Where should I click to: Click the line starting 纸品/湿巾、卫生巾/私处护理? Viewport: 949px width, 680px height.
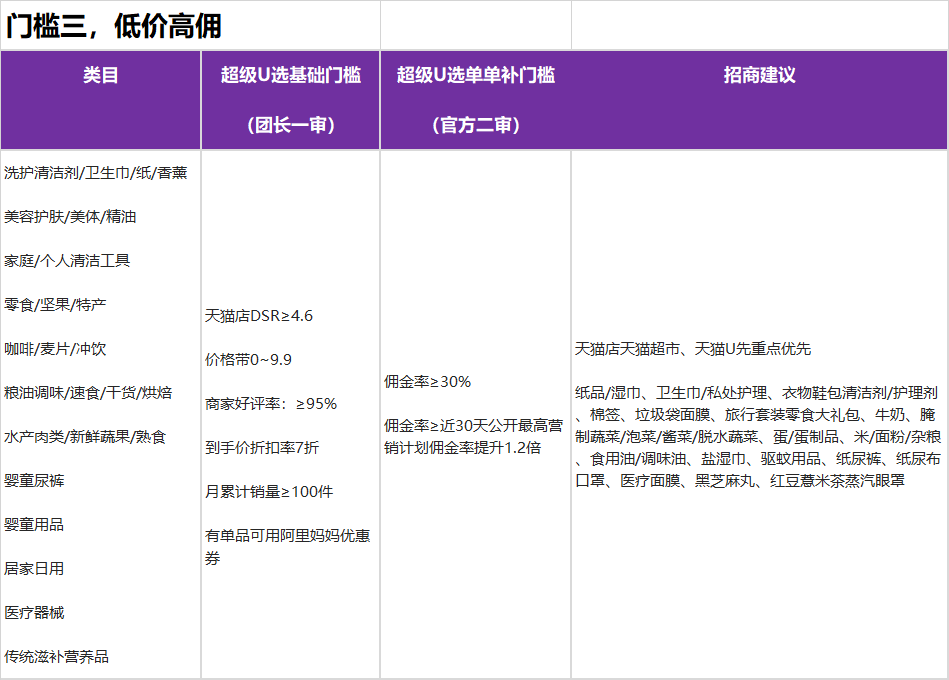[757, 393]
